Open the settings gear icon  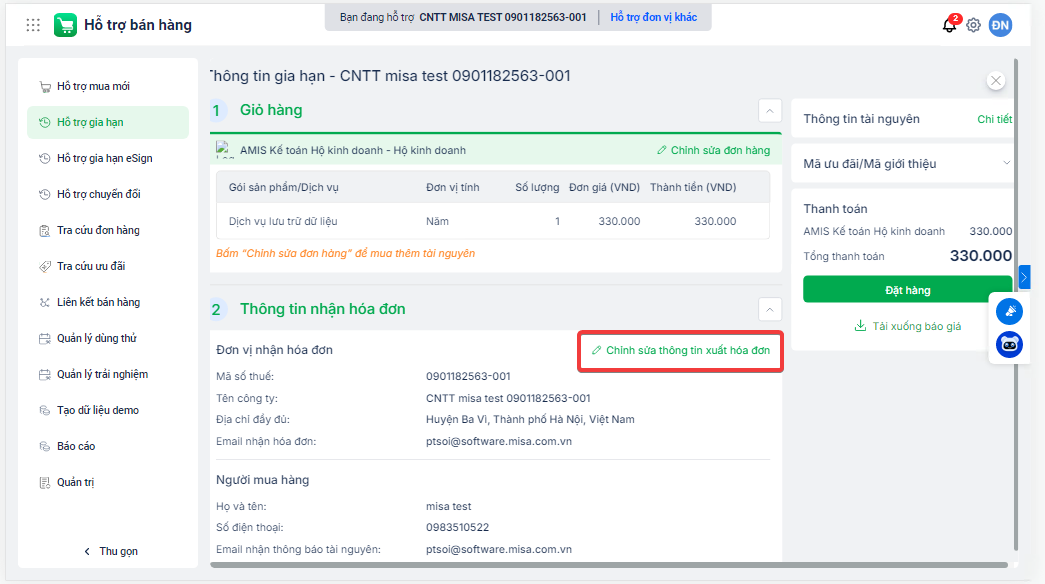tap(973, 25)
